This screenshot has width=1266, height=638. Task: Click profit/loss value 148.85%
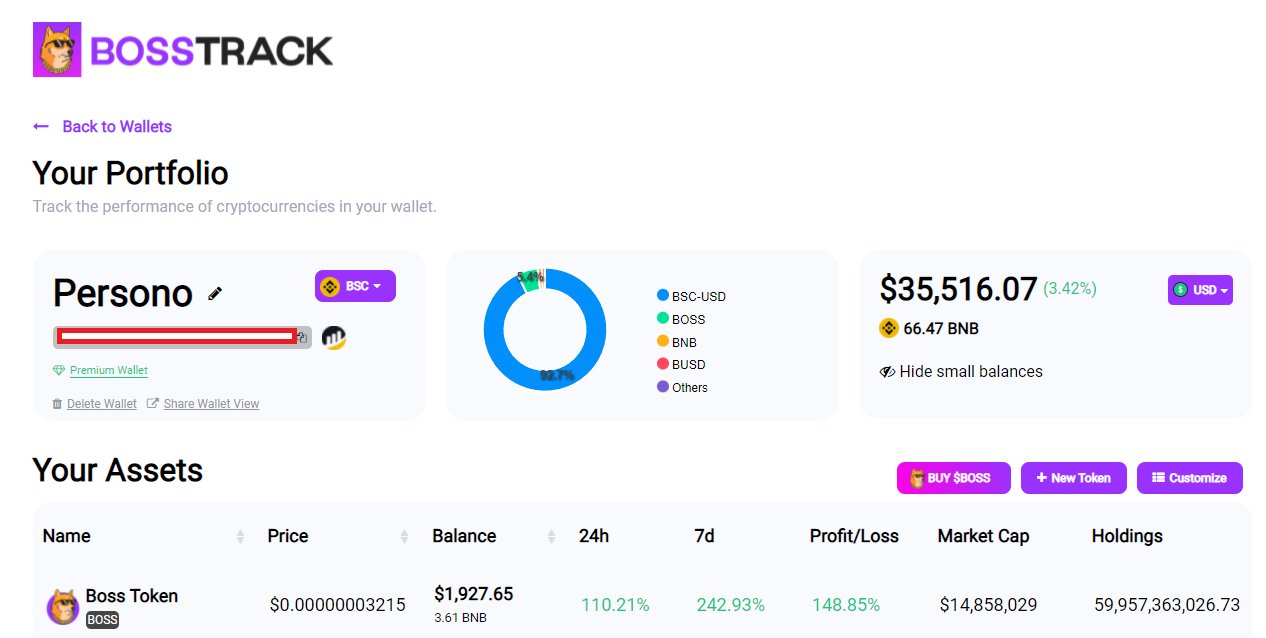[846, 605]
